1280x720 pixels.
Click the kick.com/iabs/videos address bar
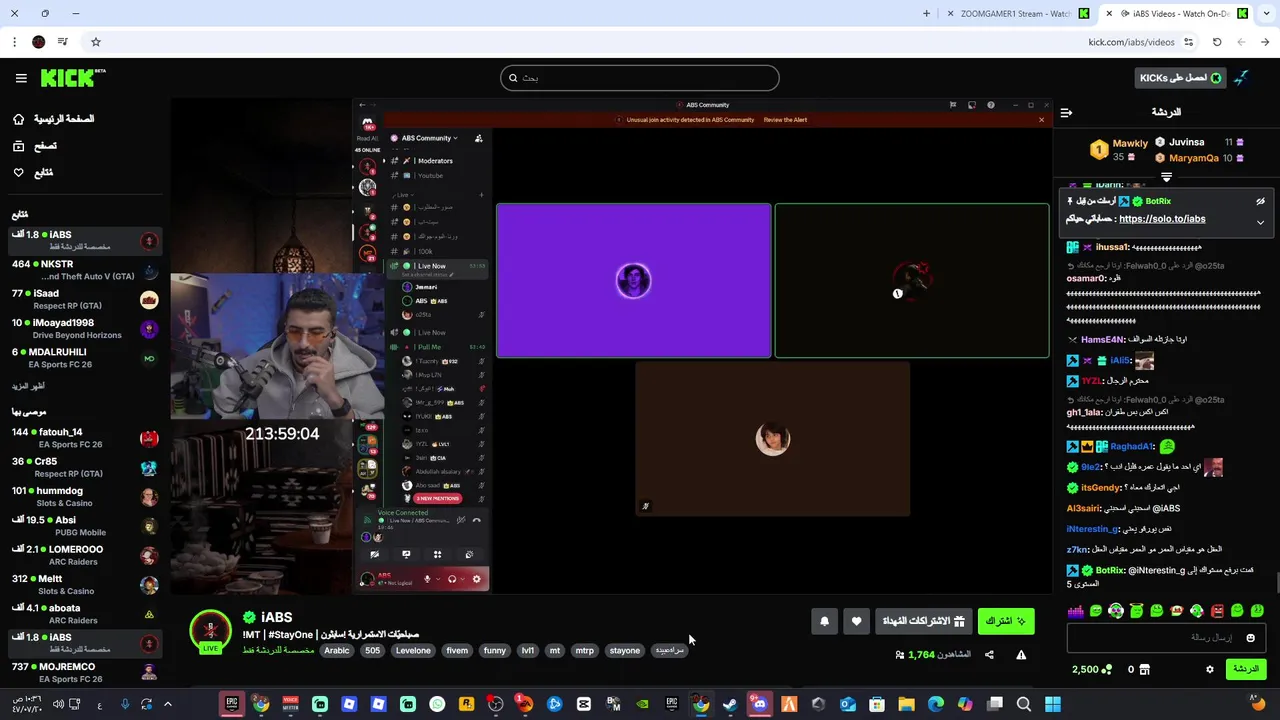pyautogui.click(x=1131, y=42)
